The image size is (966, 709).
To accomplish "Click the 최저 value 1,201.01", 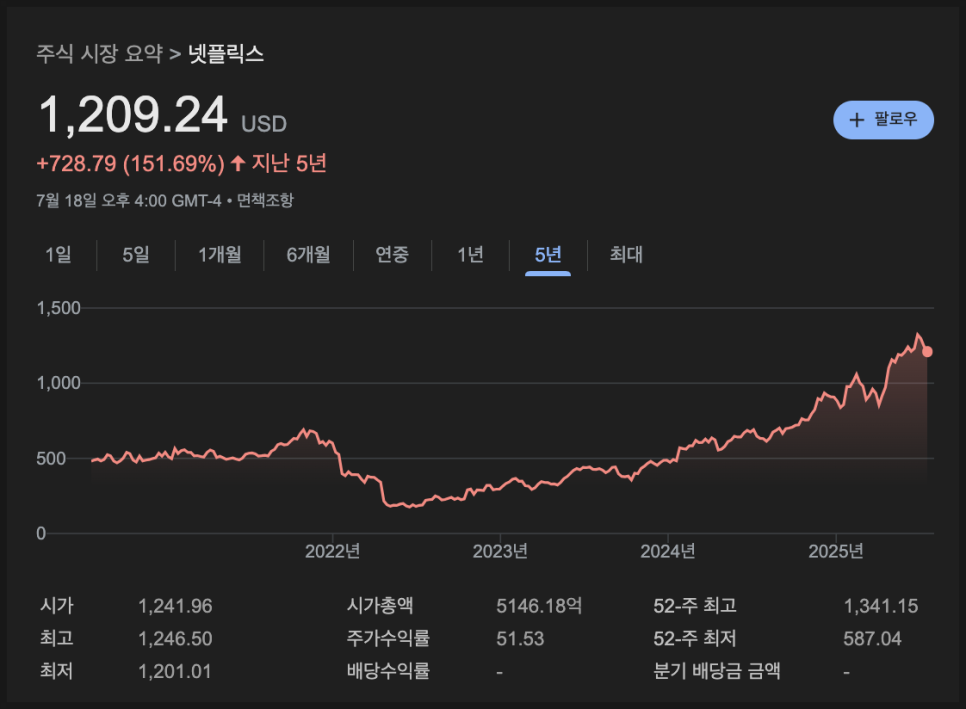I will (174, 671).
